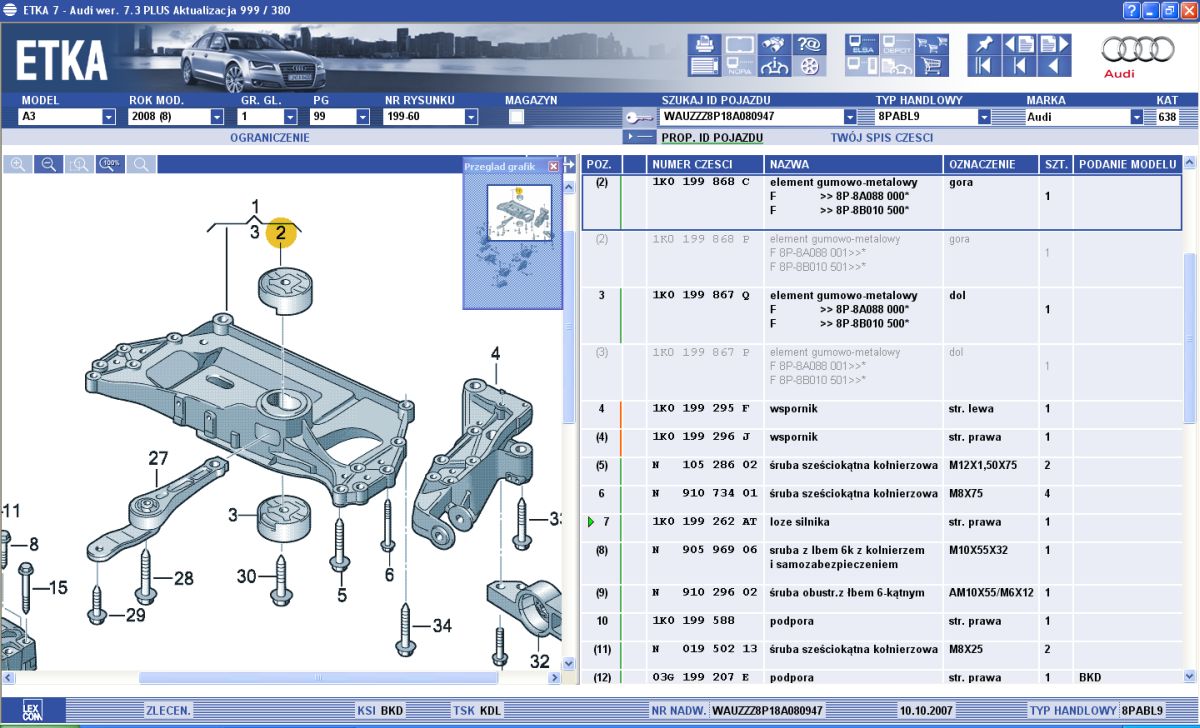
Task: Click callout number 4 in the drawing
Action: [494, 353]
